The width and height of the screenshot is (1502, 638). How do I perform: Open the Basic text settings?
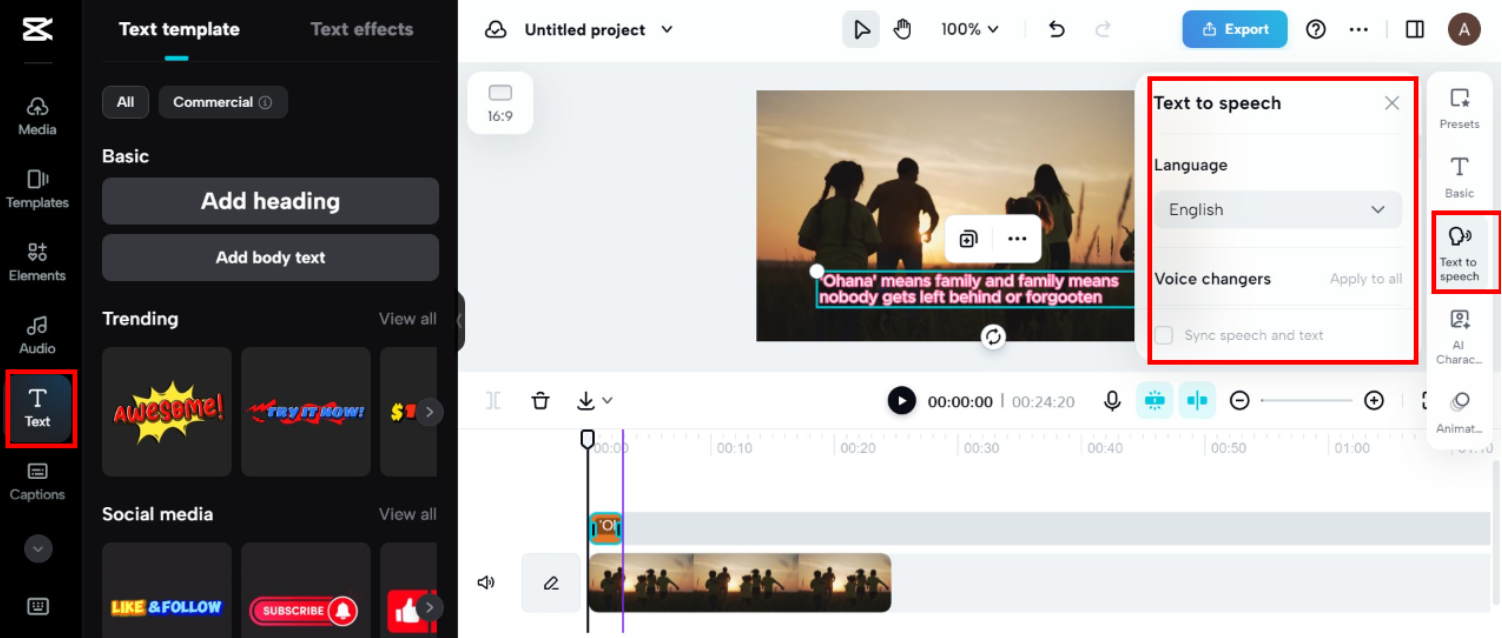click(1459, 177)
